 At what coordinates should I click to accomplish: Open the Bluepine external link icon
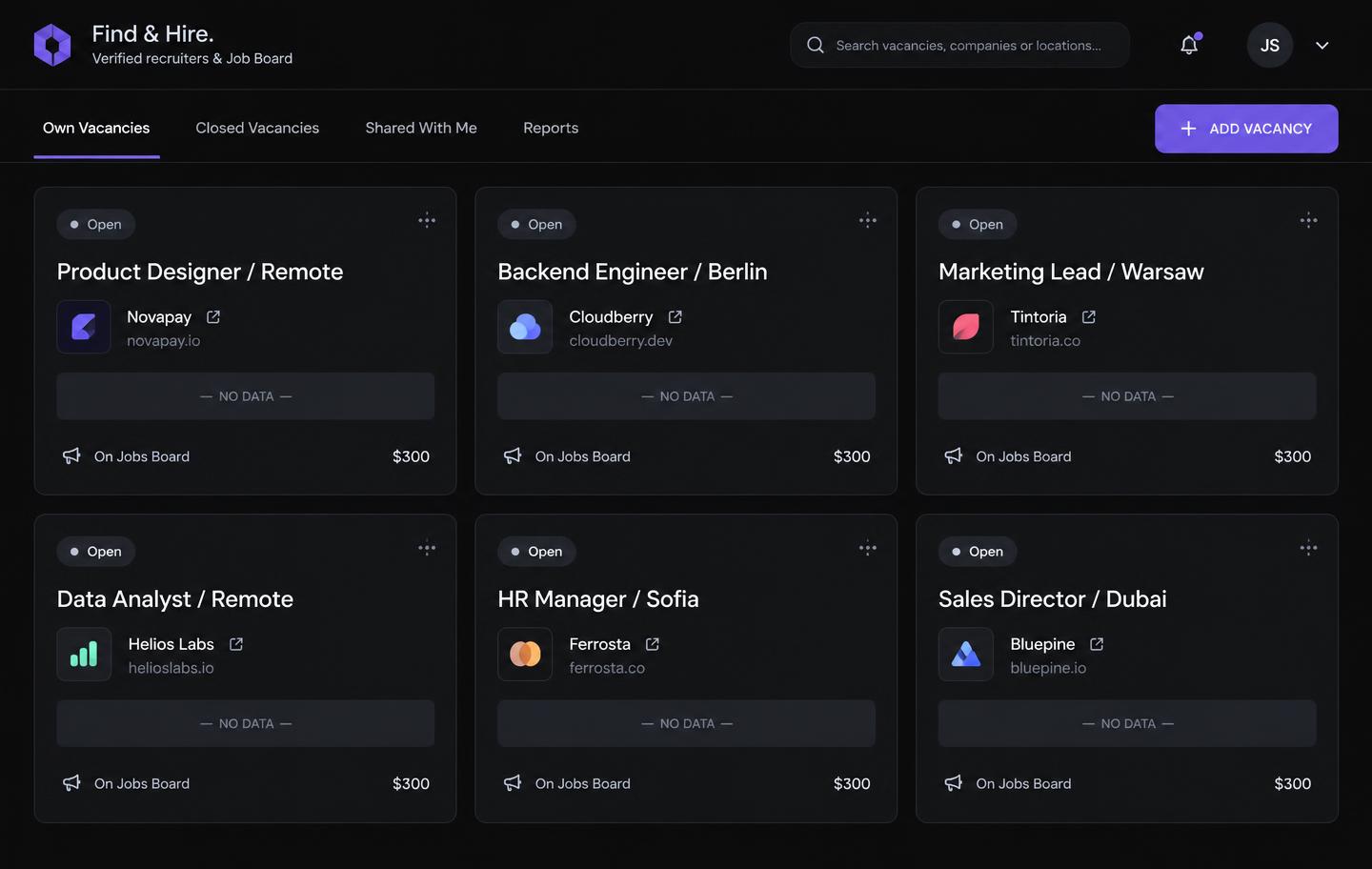pos(1097,644)
